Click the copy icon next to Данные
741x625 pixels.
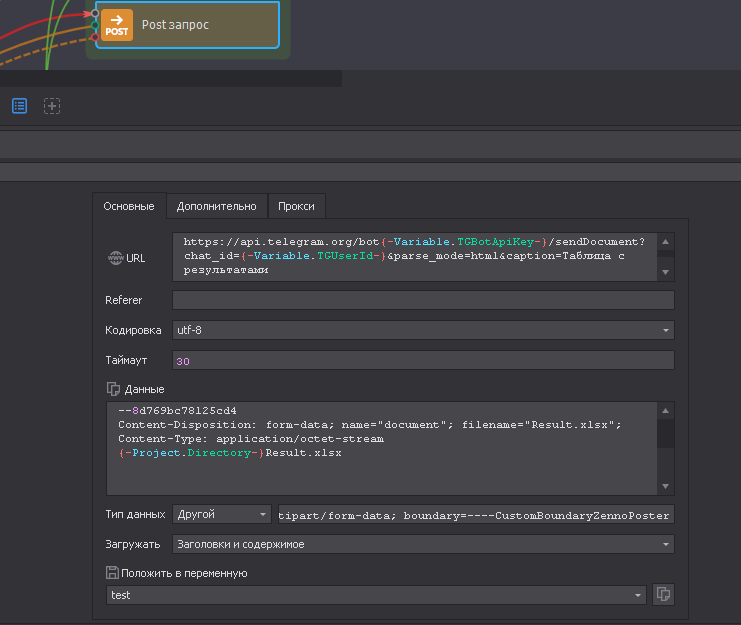pyautogui.click(x=113, y=389)
